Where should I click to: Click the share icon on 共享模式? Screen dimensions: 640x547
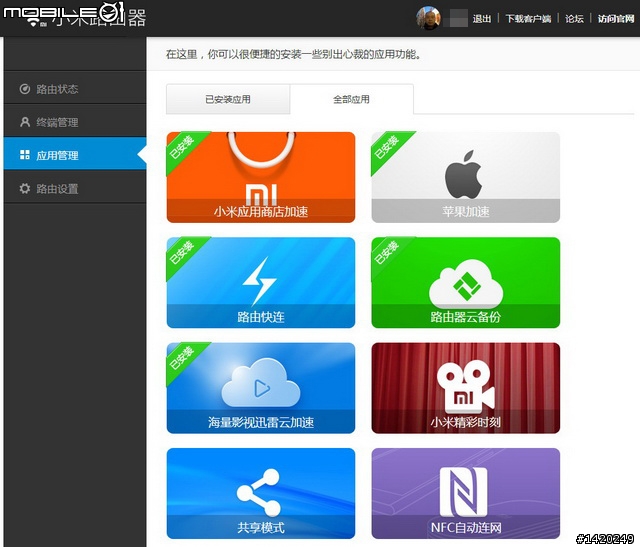[x=259, y=493]
